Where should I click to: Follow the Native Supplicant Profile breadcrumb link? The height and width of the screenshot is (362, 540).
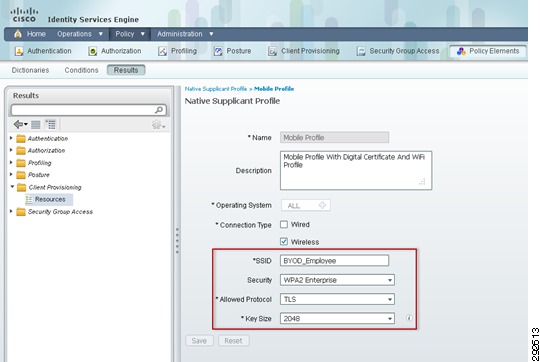[x=216, y=89]
